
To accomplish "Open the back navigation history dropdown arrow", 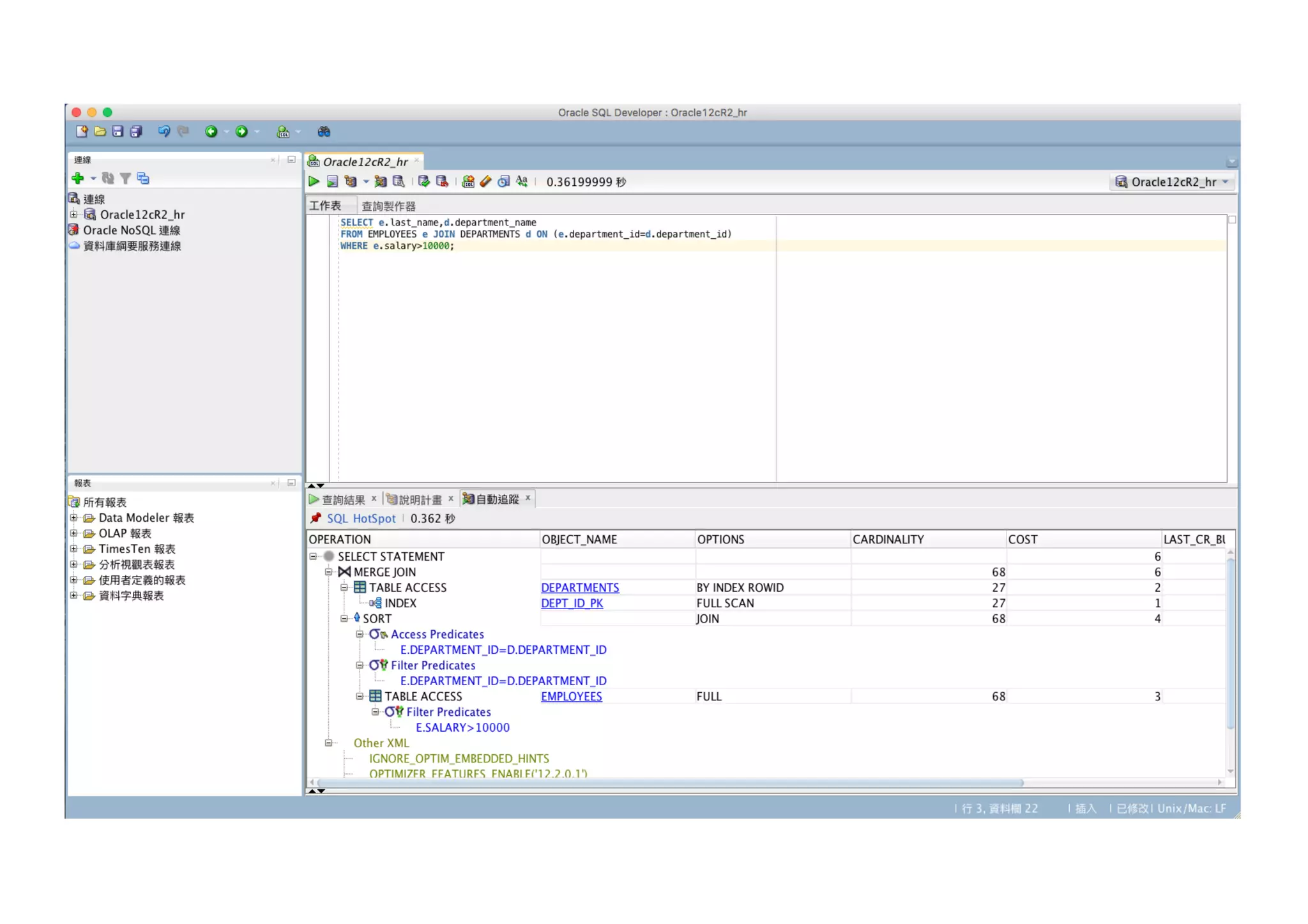I will (226, 132).
